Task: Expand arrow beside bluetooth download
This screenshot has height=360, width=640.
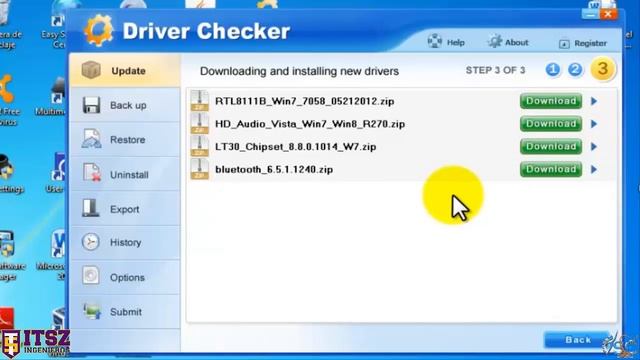Action: (594, 169)
